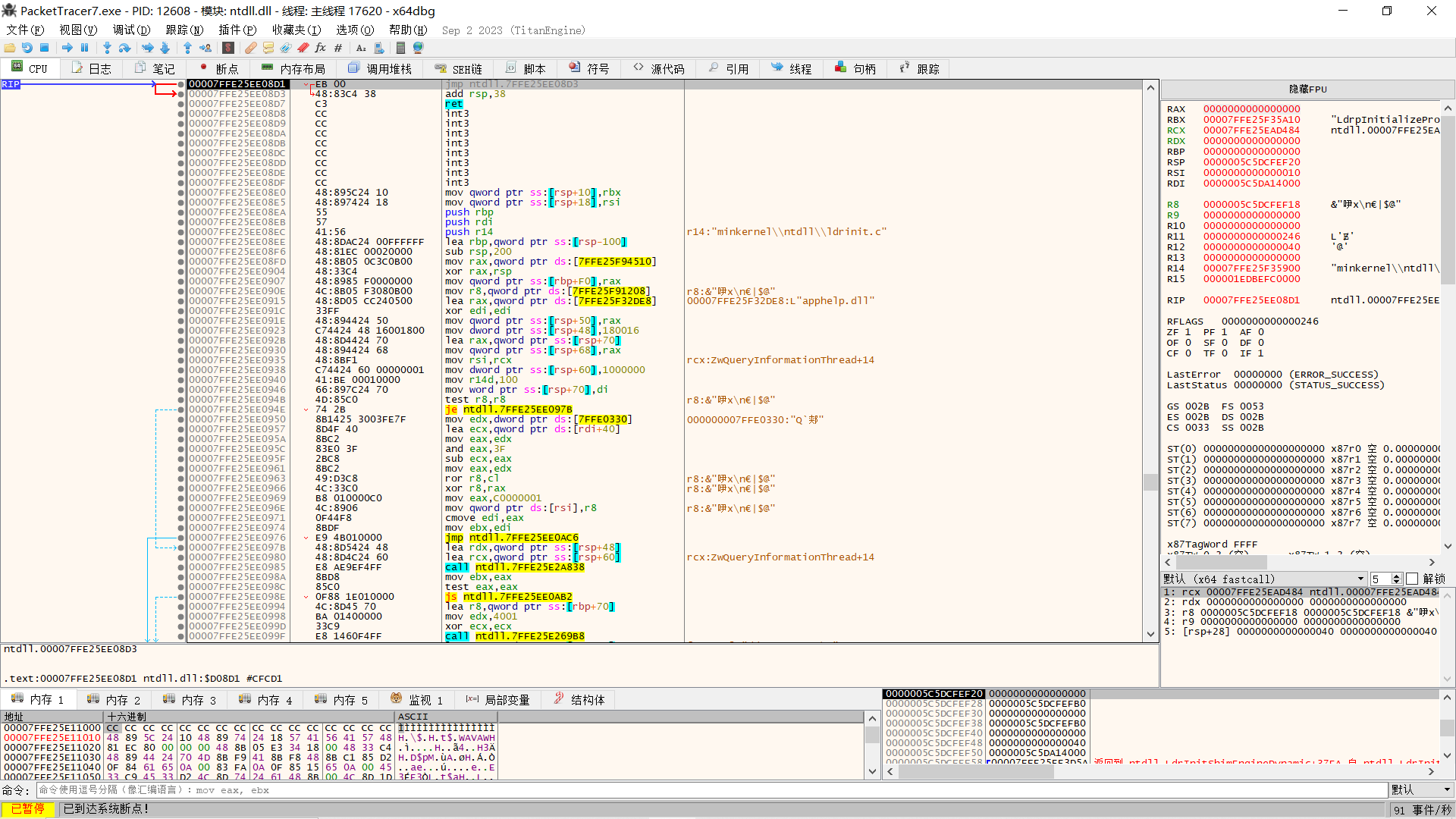Switch to the 内存 2 dump tab
Viewport: 1456px width, 819px height.
(x=115, y=699)
